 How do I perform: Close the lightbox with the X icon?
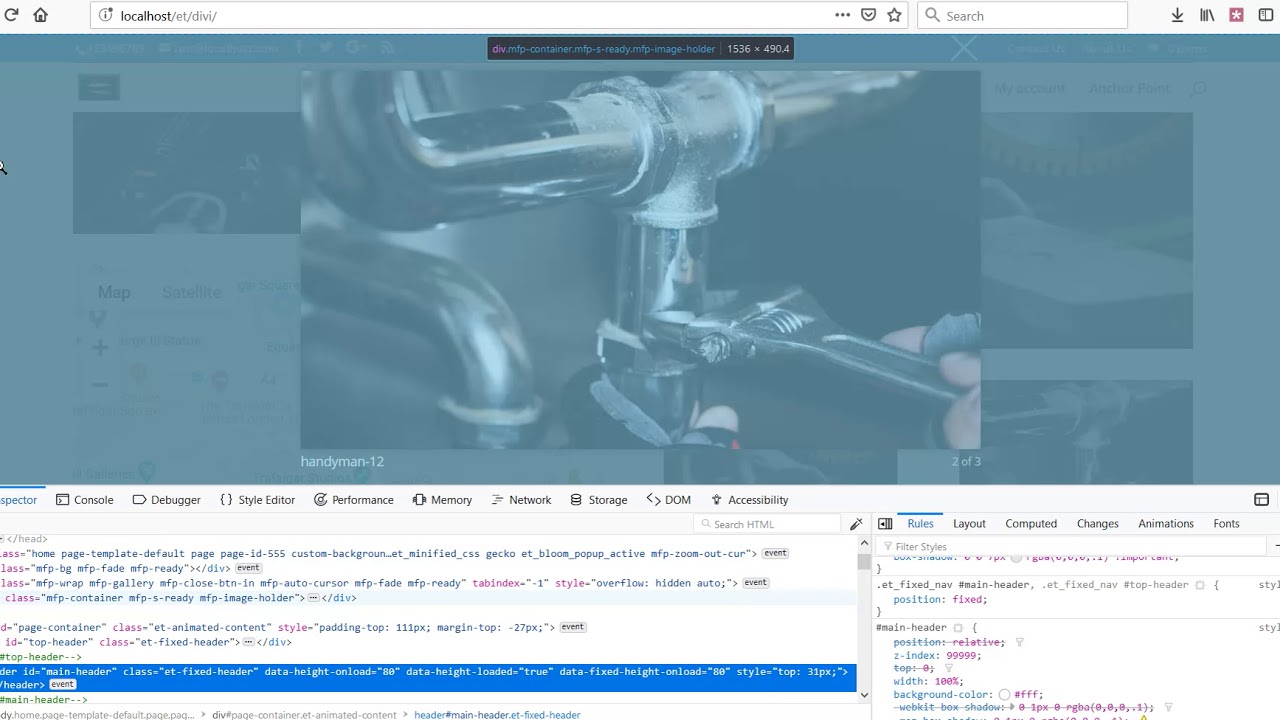[x=964, y=48]
